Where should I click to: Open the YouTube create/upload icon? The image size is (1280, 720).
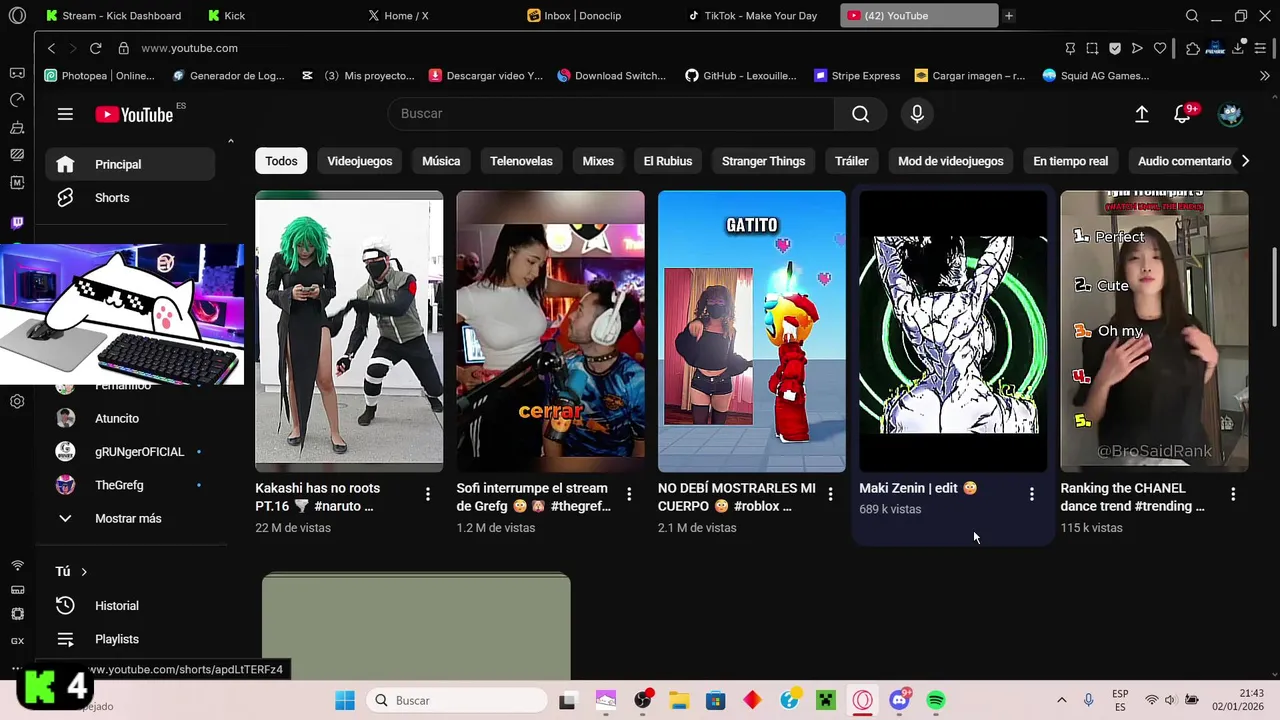click(1141, 114)
